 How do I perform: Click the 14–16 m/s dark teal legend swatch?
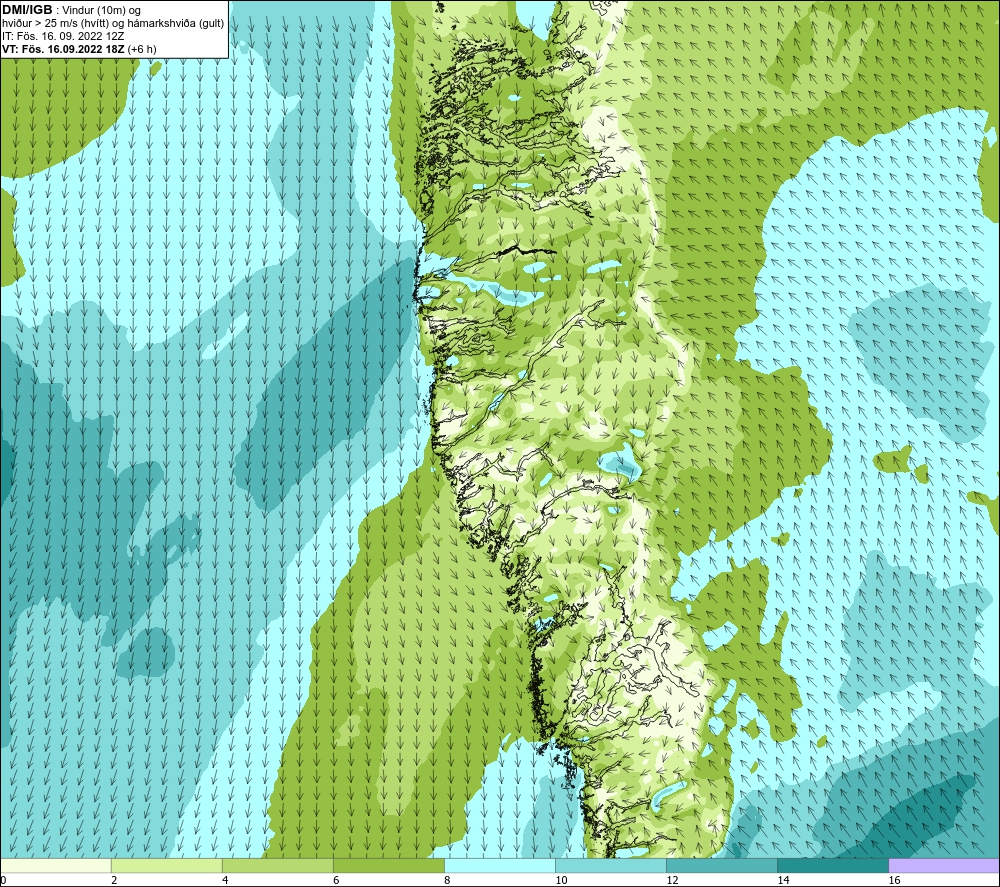point(832,865)
